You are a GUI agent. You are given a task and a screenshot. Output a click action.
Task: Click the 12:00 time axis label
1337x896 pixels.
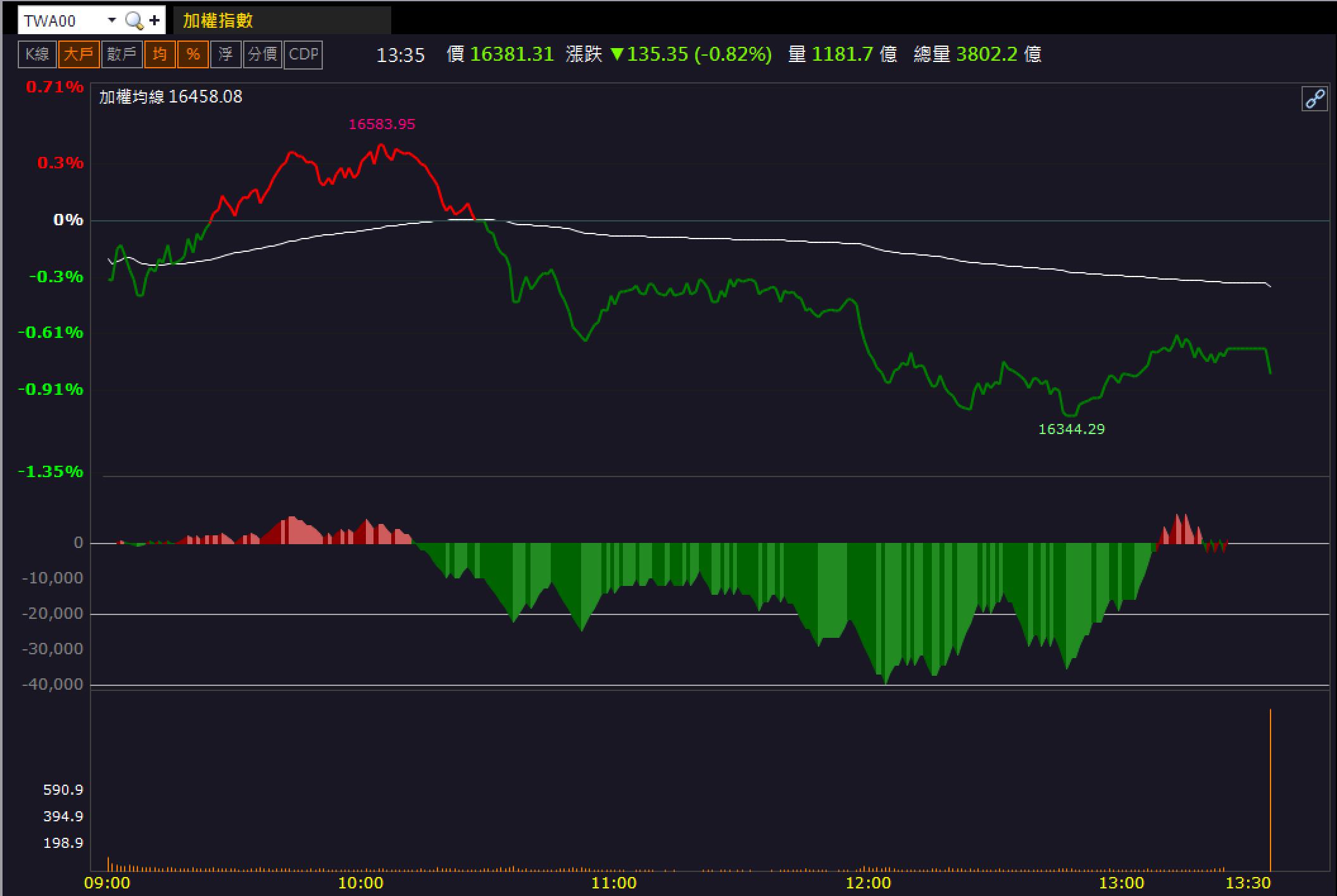(868, 883)
